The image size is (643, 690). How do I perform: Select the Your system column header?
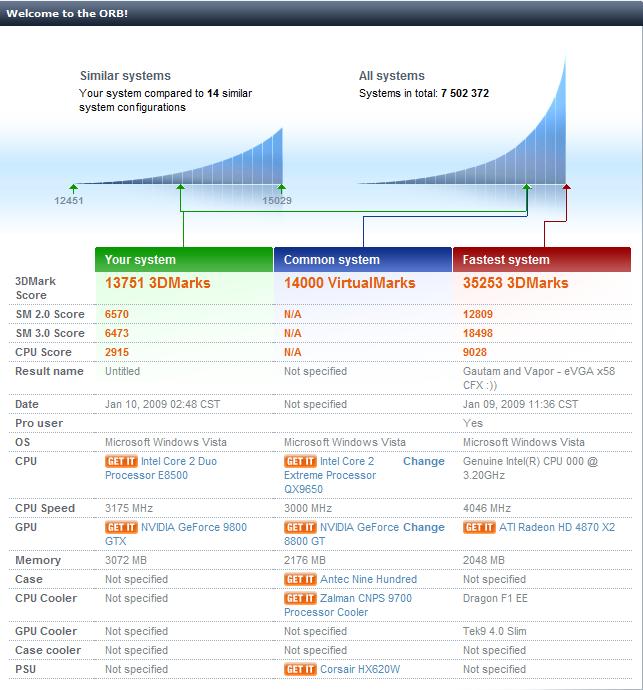184,260
